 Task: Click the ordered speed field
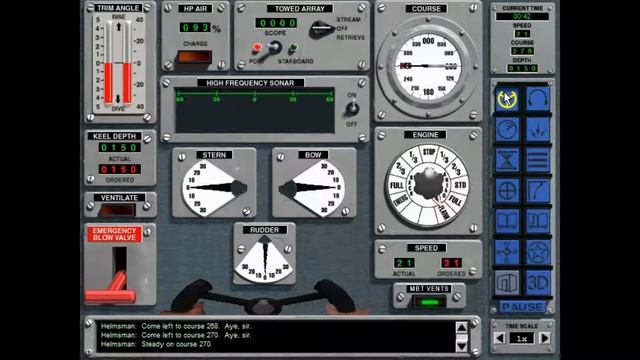click(x=451, y=262)
